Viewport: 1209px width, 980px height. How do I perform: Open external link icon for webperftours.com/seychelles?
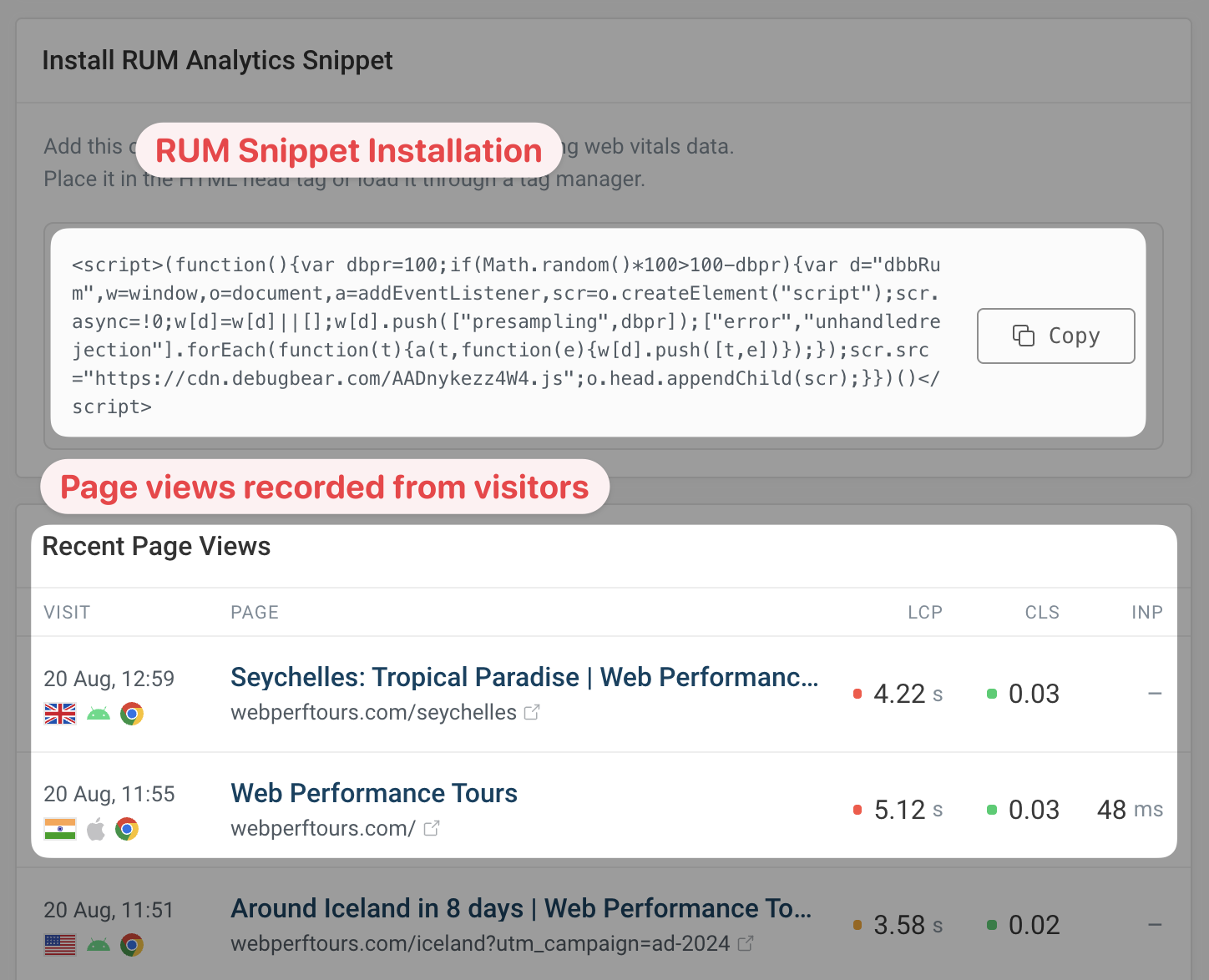click(x=532, y=712)
